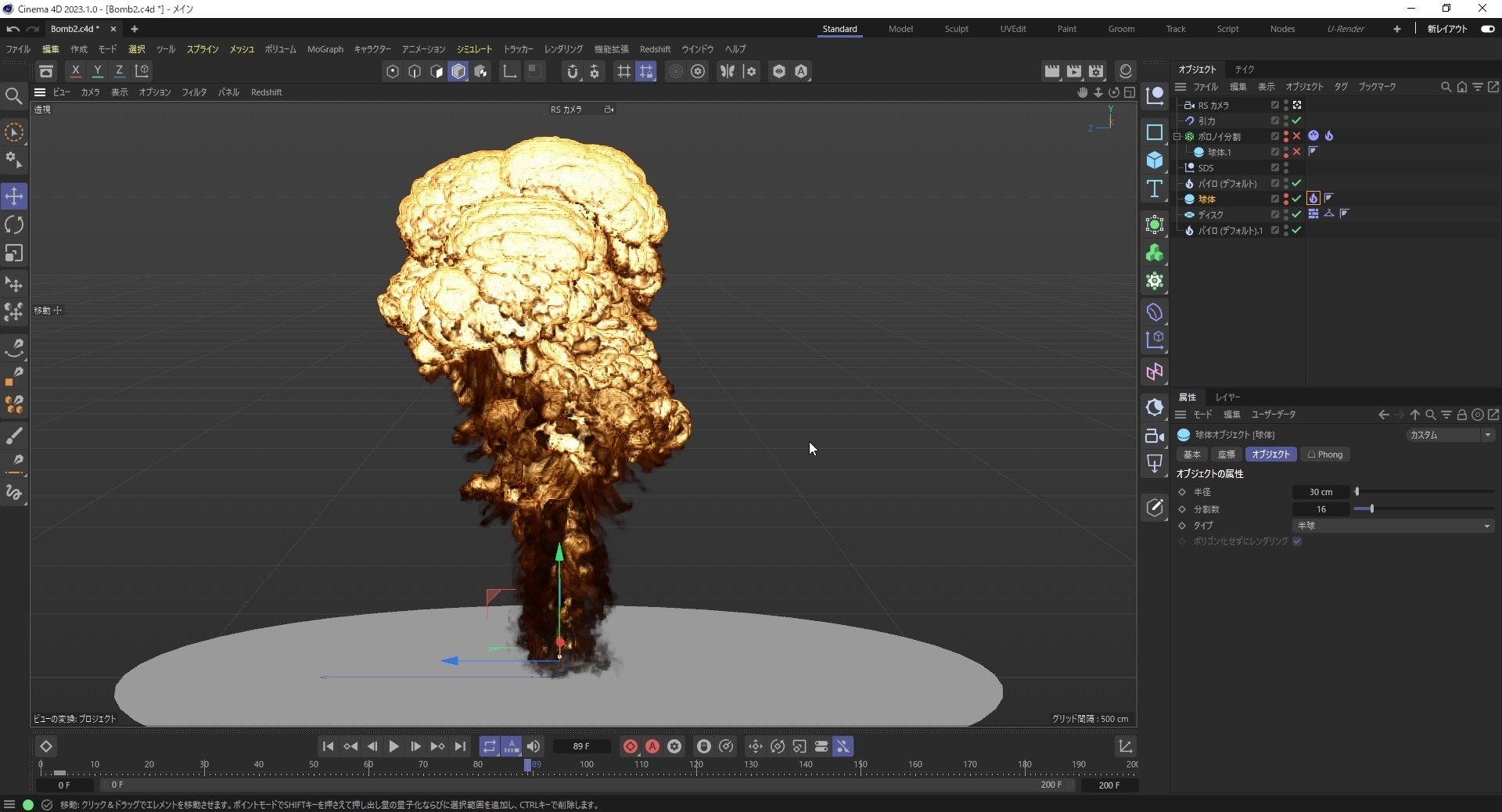Toggle X axis lock

pyautogui.click(x=75, y=71)
